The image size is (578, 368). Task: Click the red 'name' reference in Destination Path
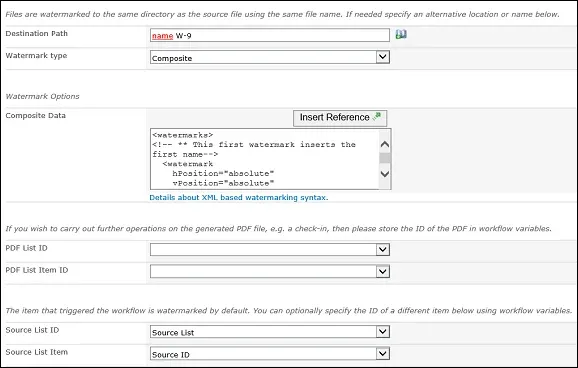(x=163, y=36)
